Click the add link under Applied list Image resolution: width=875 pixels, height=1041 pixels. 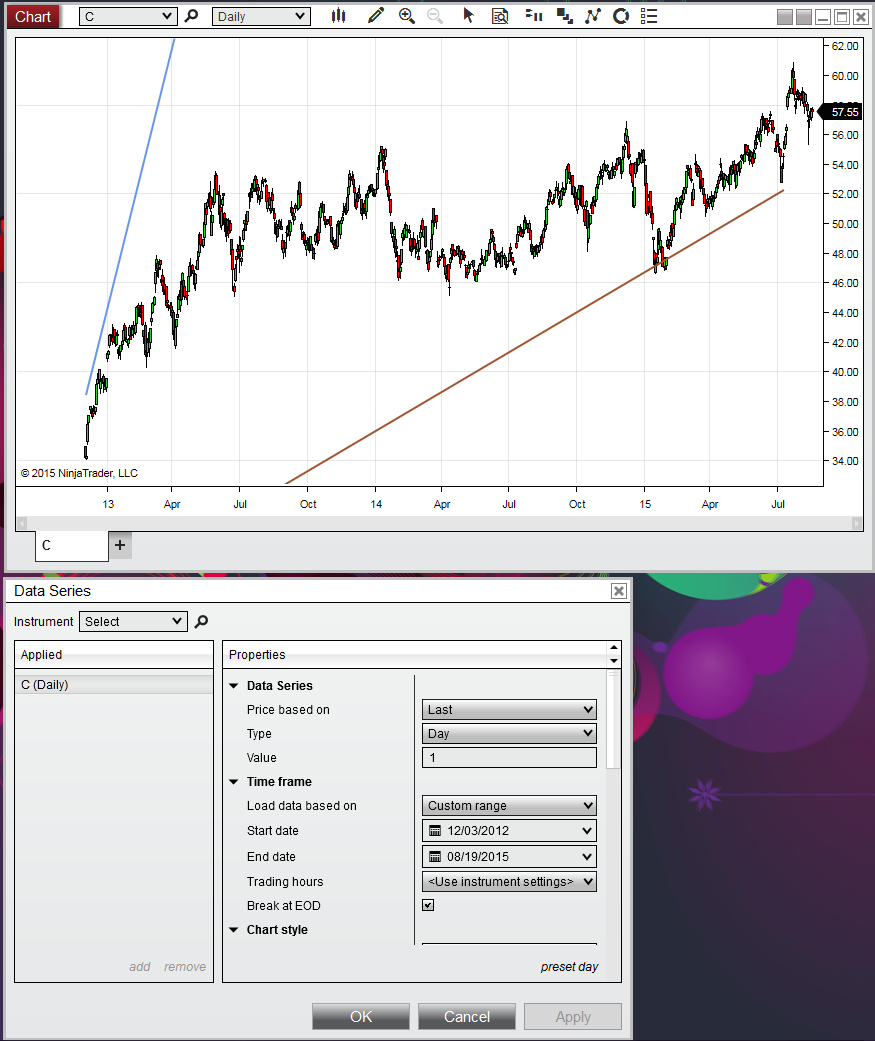(x=139, y=967)
